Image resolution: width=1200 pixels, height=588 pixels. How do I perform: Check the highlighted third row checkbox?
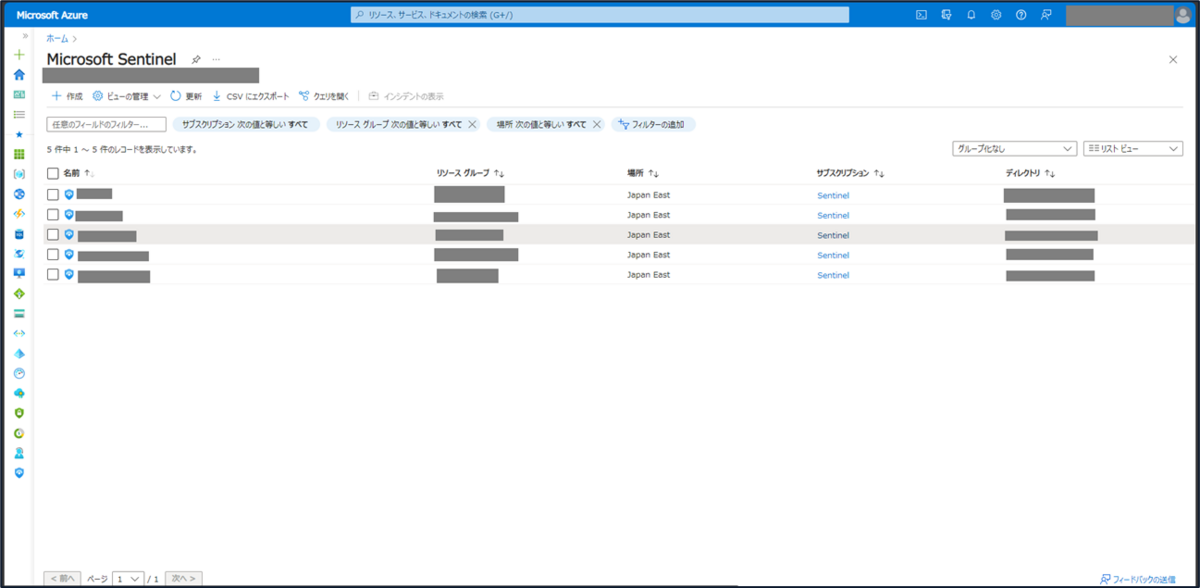coord(53,235)
